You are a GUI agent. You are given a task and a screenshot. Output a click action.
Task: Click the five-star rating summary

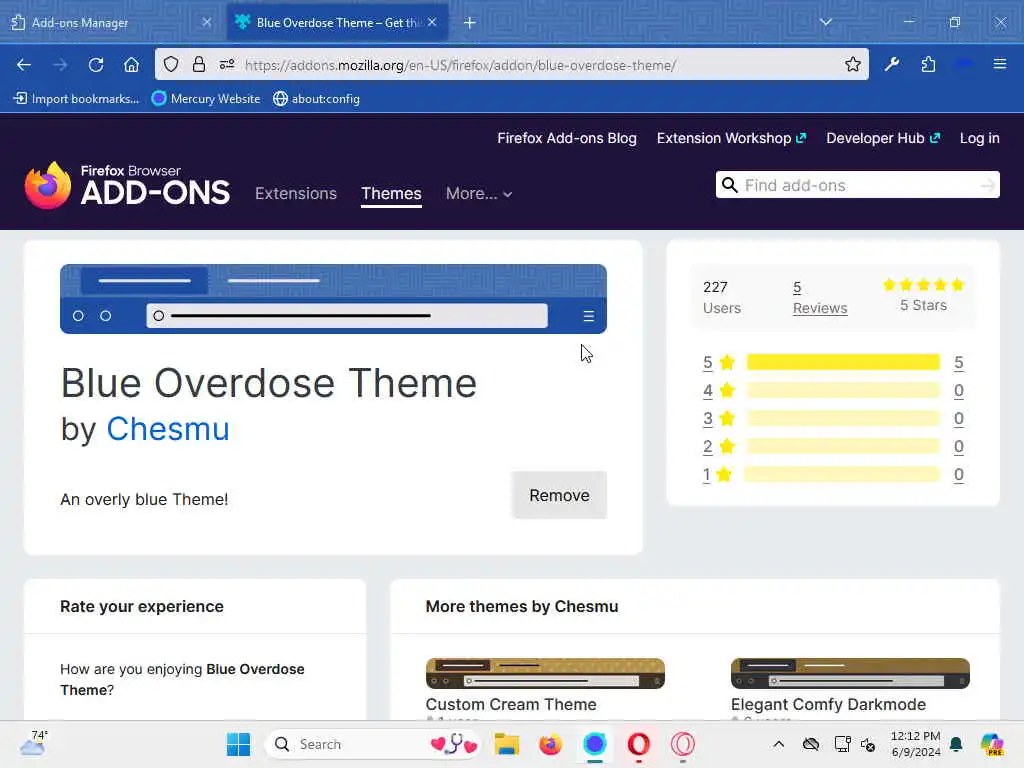pyautogui.click(x=923, y=295)
